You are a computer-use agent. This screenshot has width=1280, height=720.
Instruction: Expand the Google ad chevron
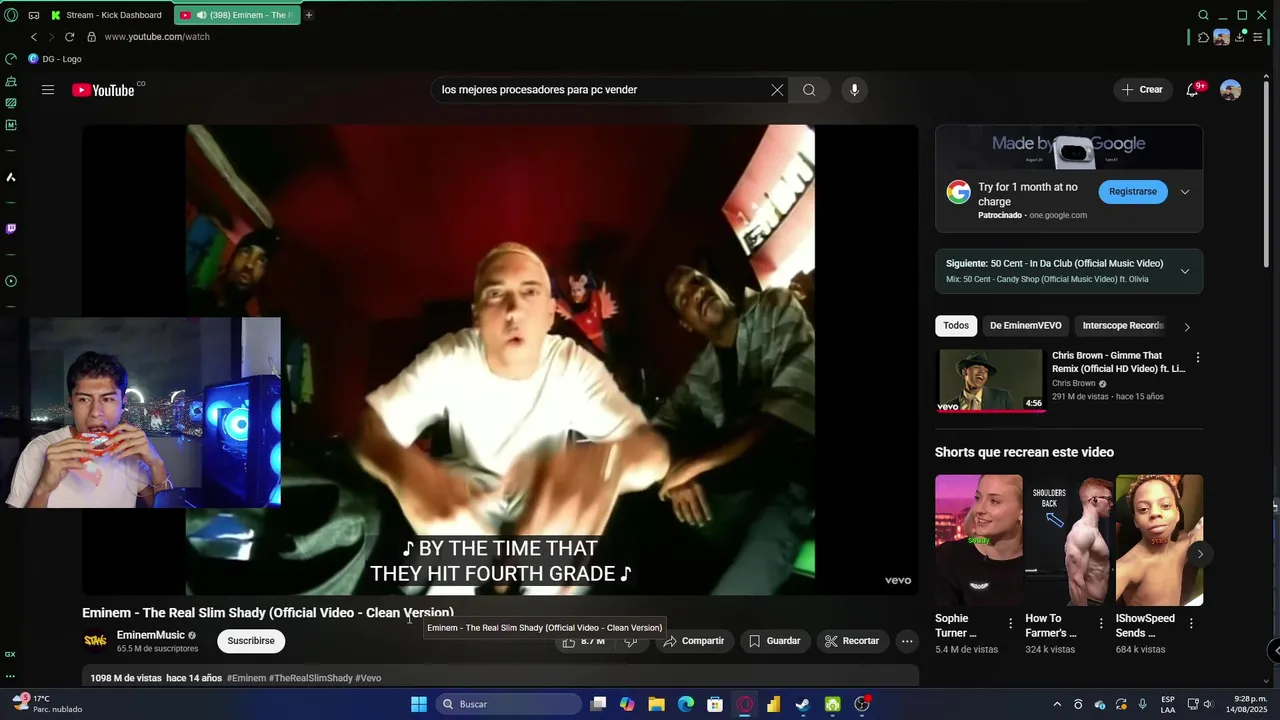[x=1185, y=192]
